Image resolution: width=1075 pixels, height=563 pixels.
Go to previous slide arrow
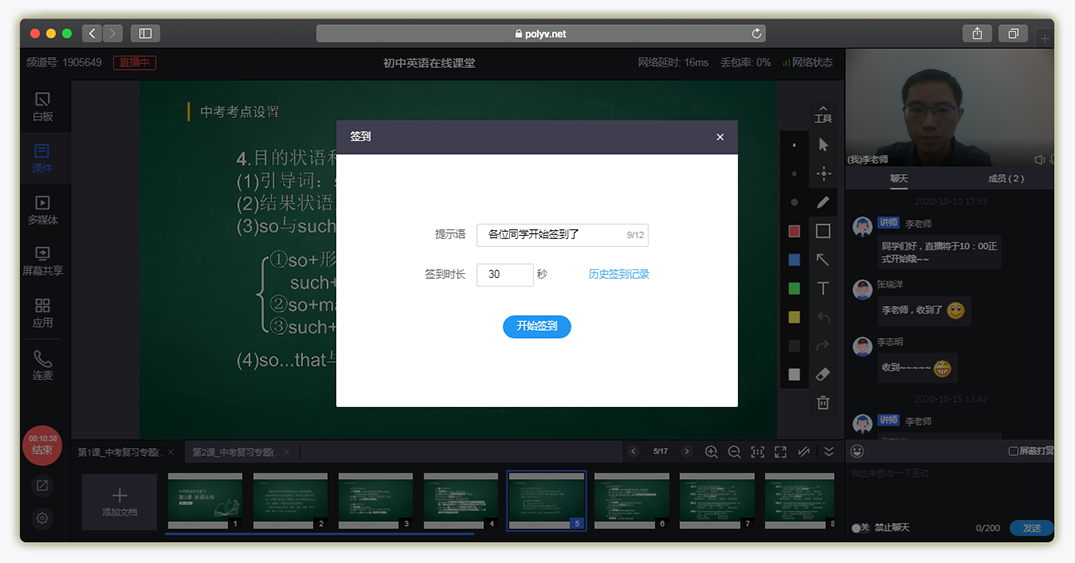(x=633, y=451)
